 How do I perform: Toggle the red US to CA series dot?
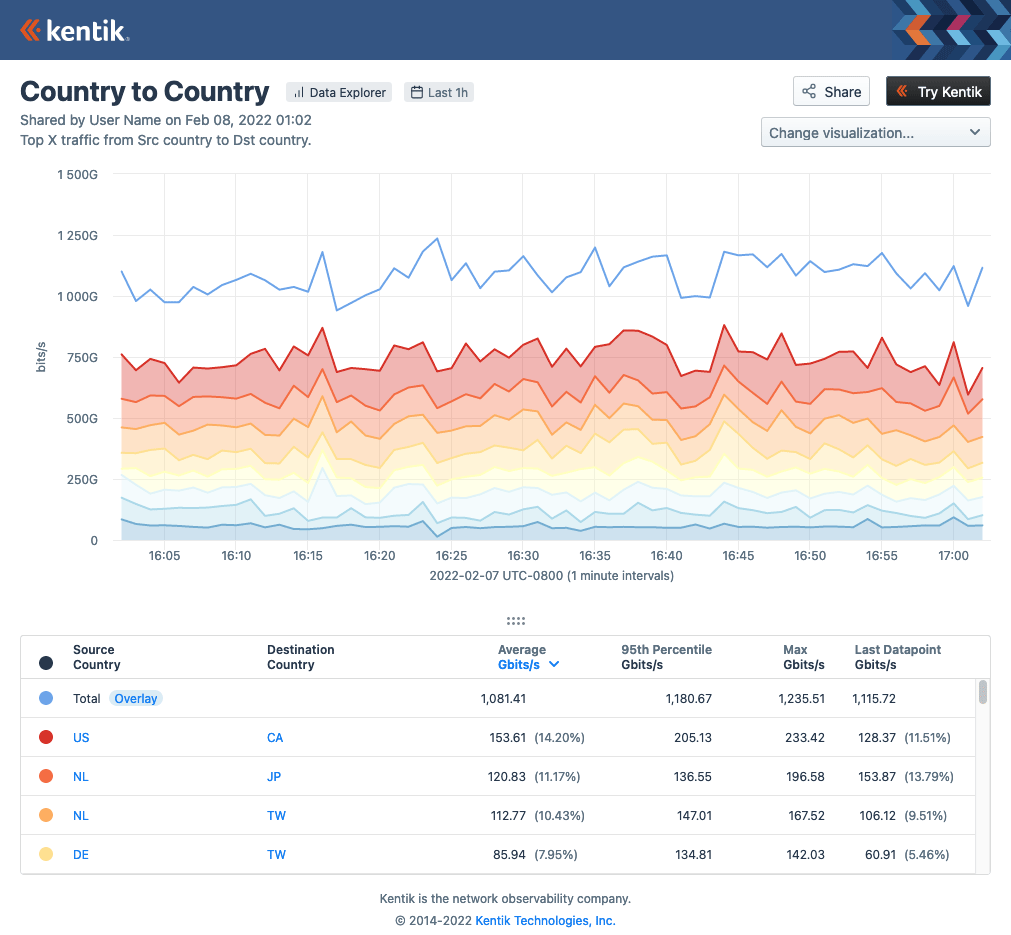pos(44,737)
